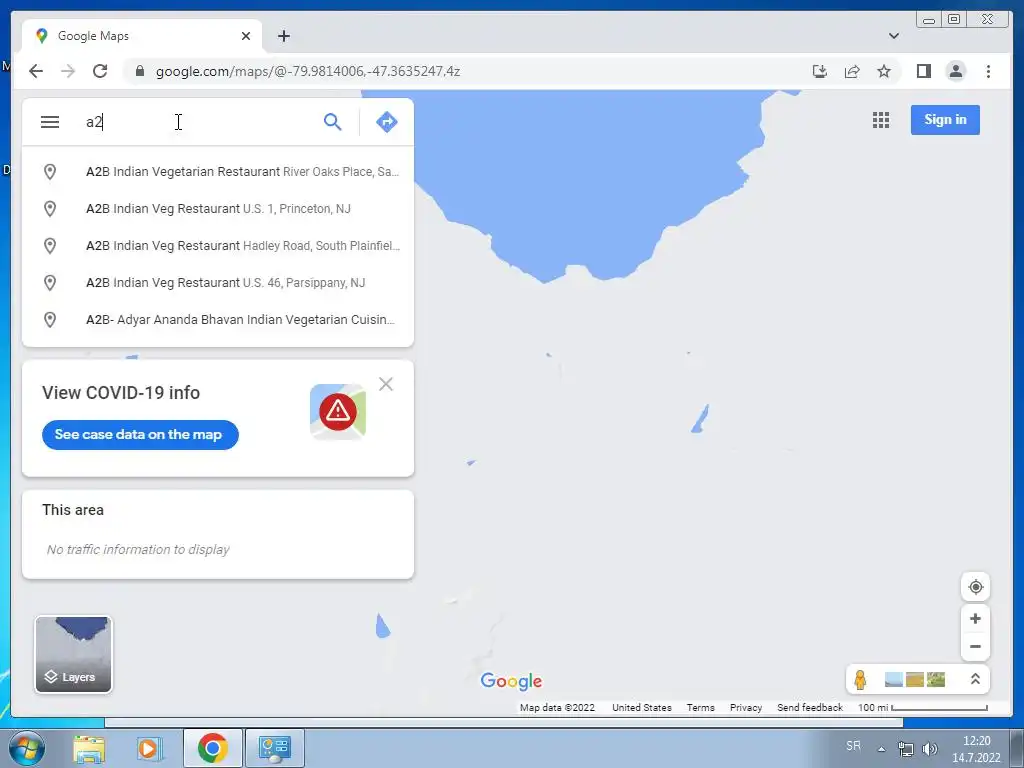Click the United States link

(641, 707)
